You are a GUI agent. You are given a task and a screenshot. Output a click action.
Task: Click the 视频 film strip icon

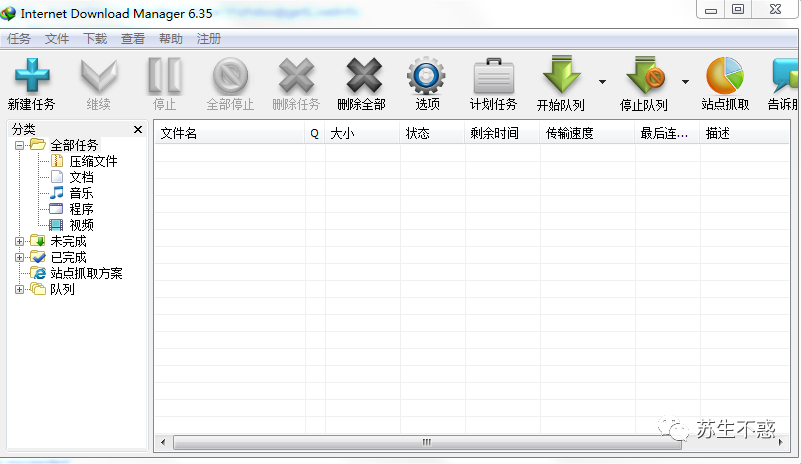tap(56, 225)
